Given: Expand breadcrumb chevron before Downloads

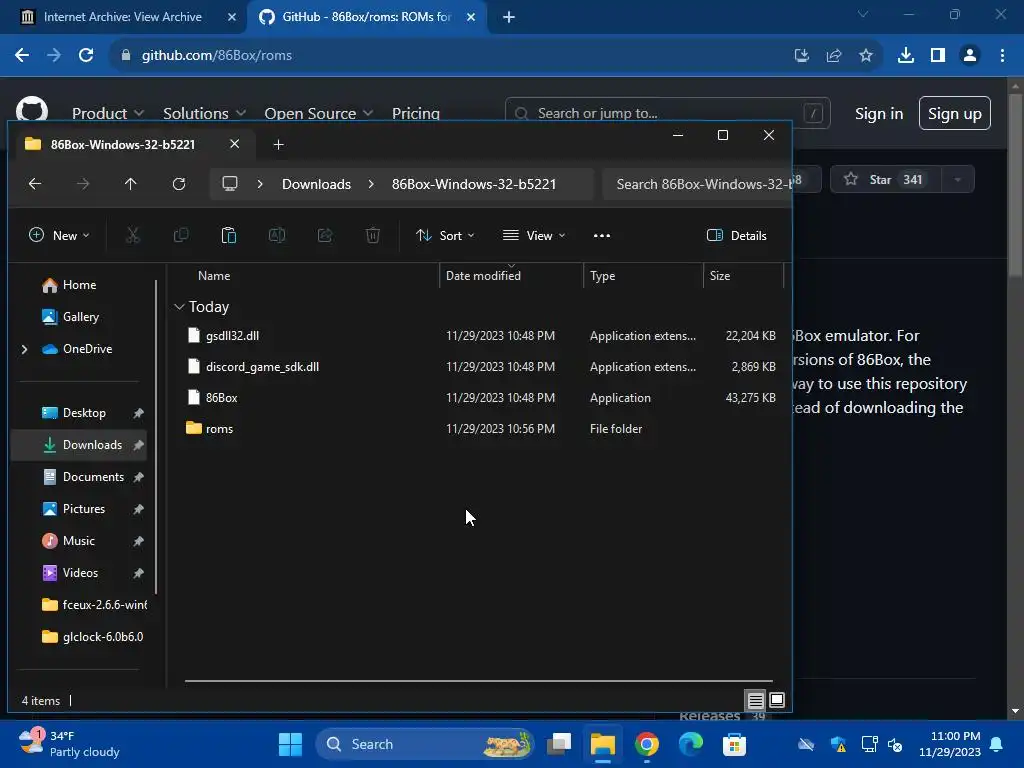Looking at the screenshot, I should pyautogui.click(x=260, y=184).
